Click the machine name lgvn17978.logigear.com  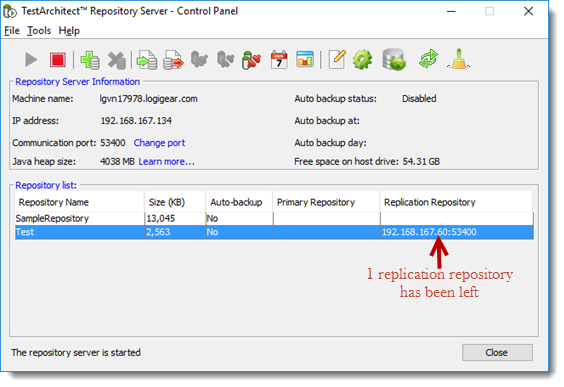tap(149, 99)
